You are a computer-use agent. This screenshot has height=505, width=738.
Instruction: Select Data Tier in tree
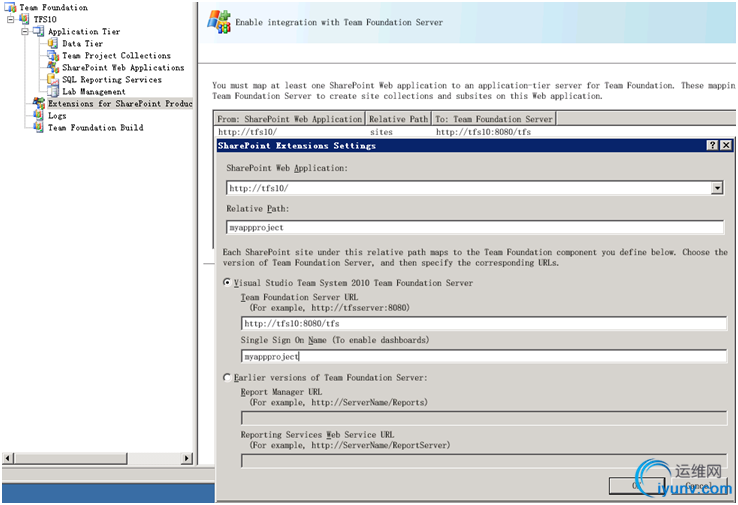pos(82,43)
